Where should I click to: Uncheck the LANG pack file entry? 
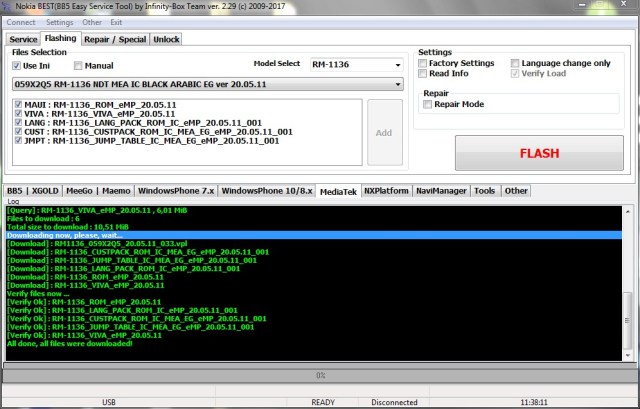(16, 122)
